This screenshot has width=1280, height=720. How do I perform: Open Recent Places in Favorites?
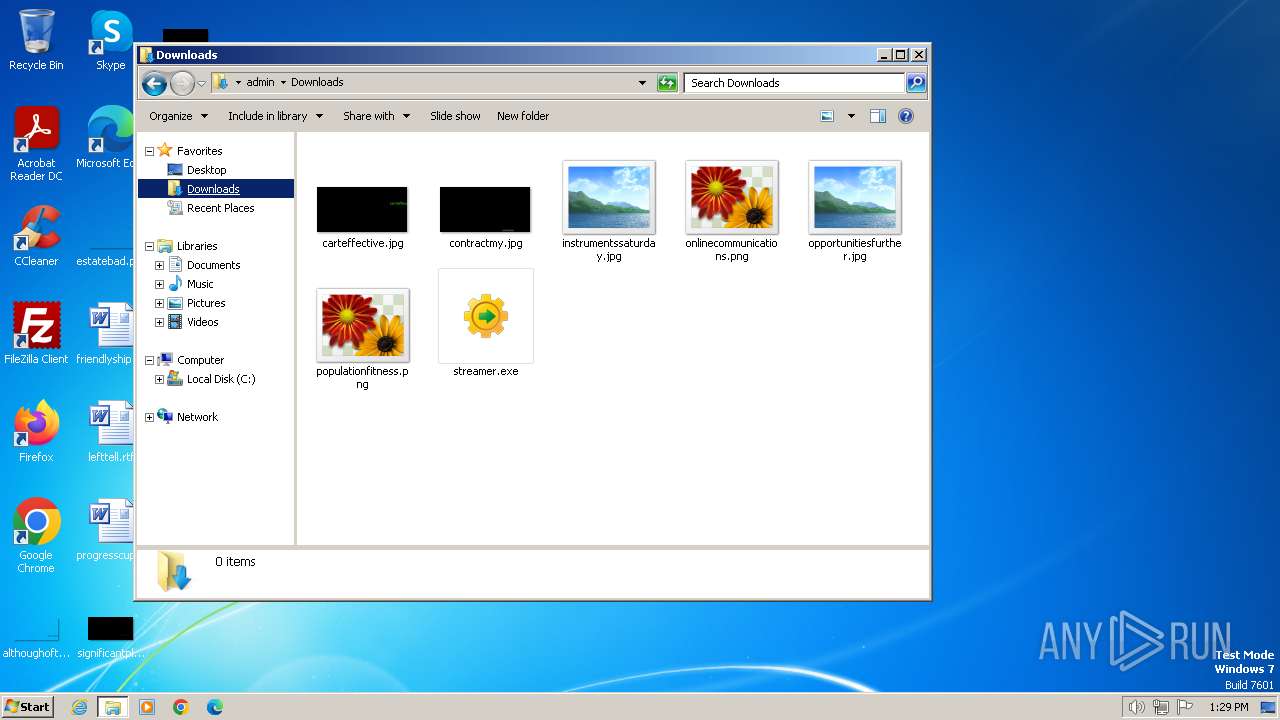[x=220, y=208]
